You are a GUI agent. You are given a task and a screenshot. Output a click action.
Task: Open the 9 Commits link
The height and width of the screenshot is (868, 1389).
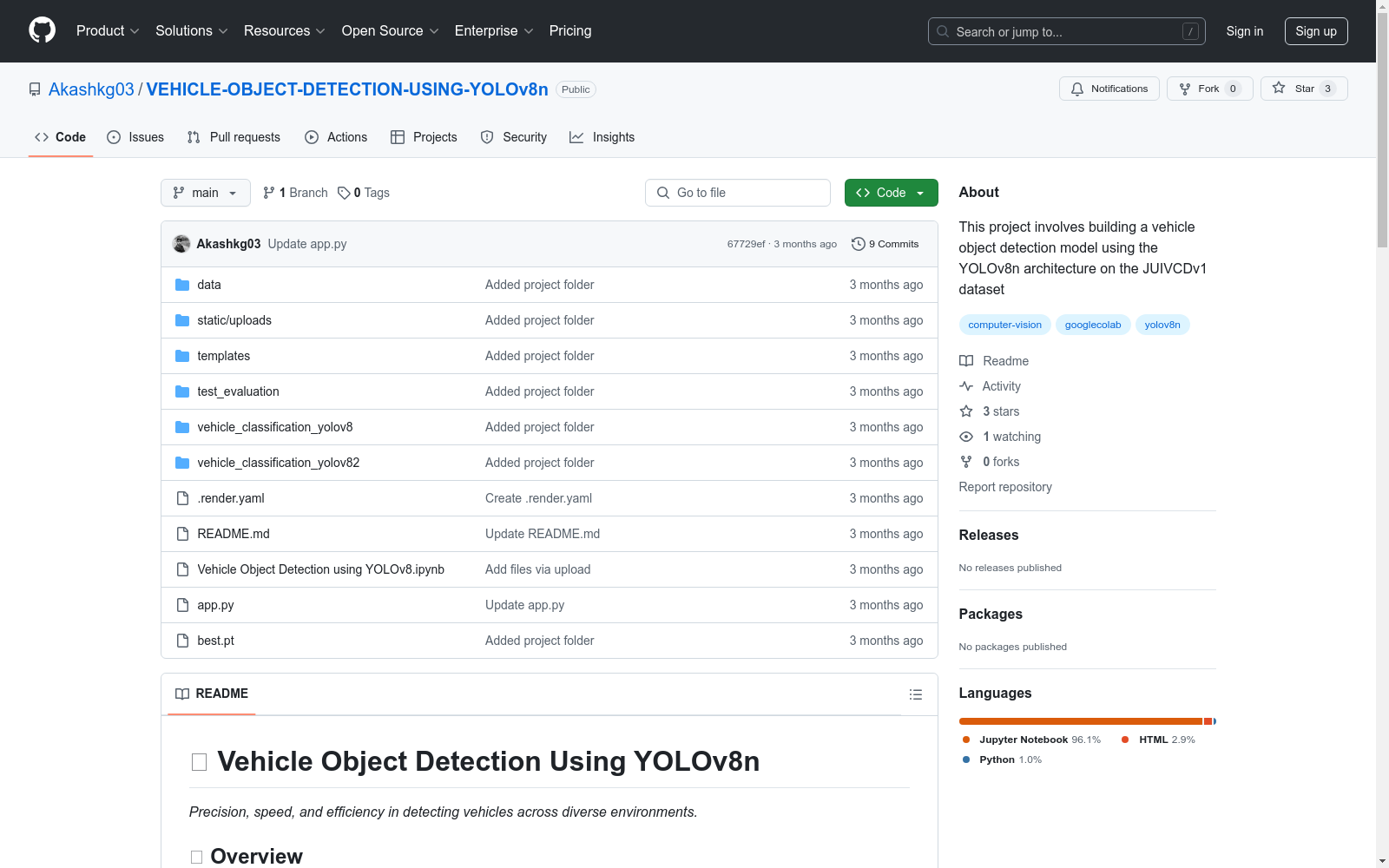point(885,244)
